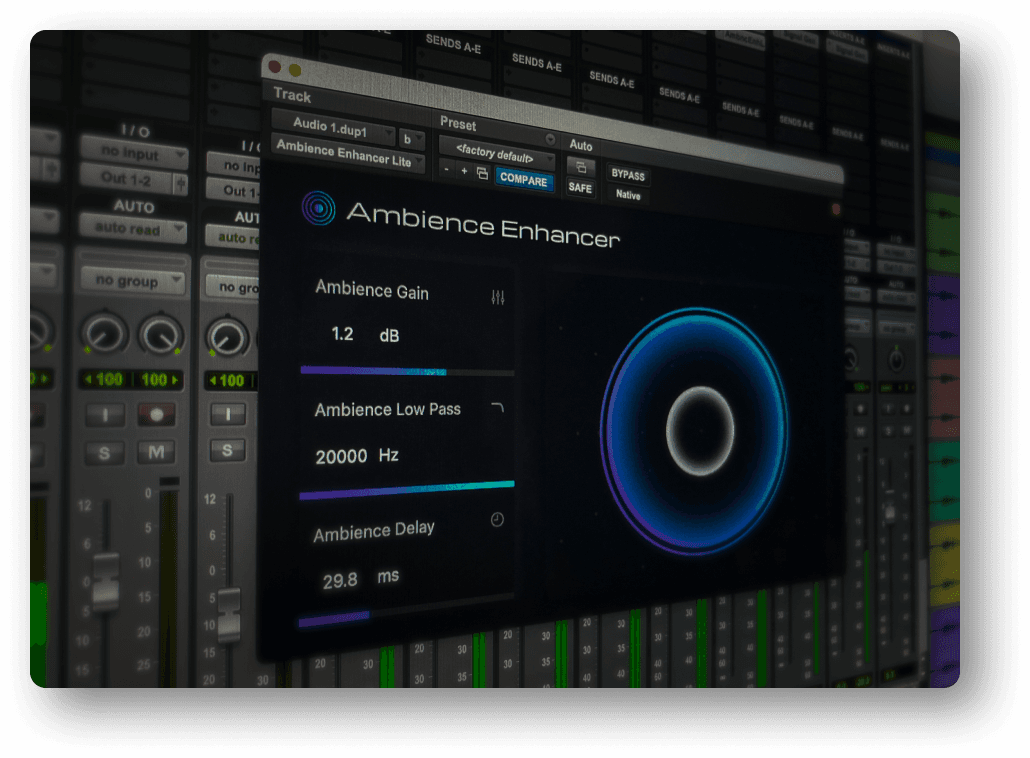Open the cut-off 'no gro' group selector
Image resolution: width=1030 pixels, height=758 pixels.
pyautogui.click(x=233, y=288)
